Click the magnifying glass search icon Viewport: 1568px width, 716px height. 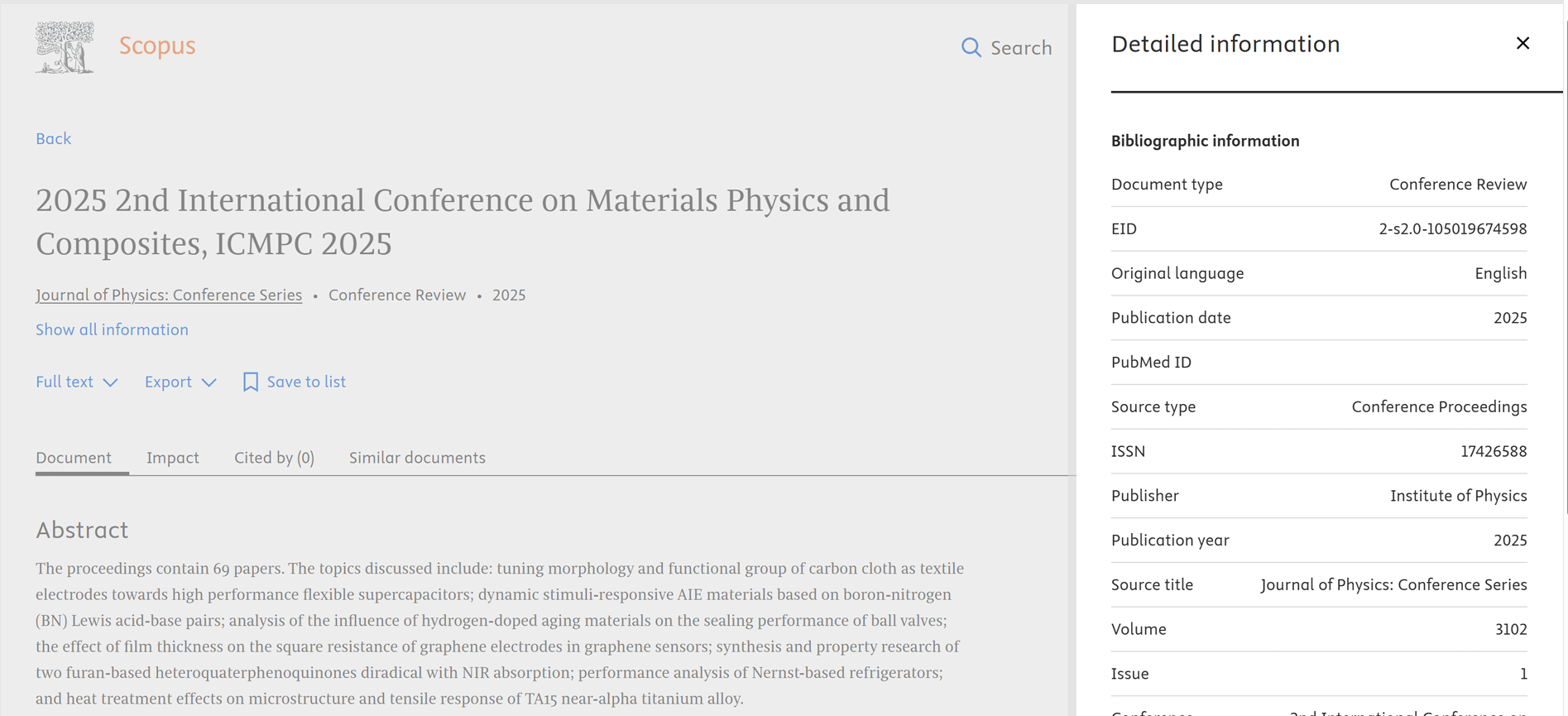[971, 48]
